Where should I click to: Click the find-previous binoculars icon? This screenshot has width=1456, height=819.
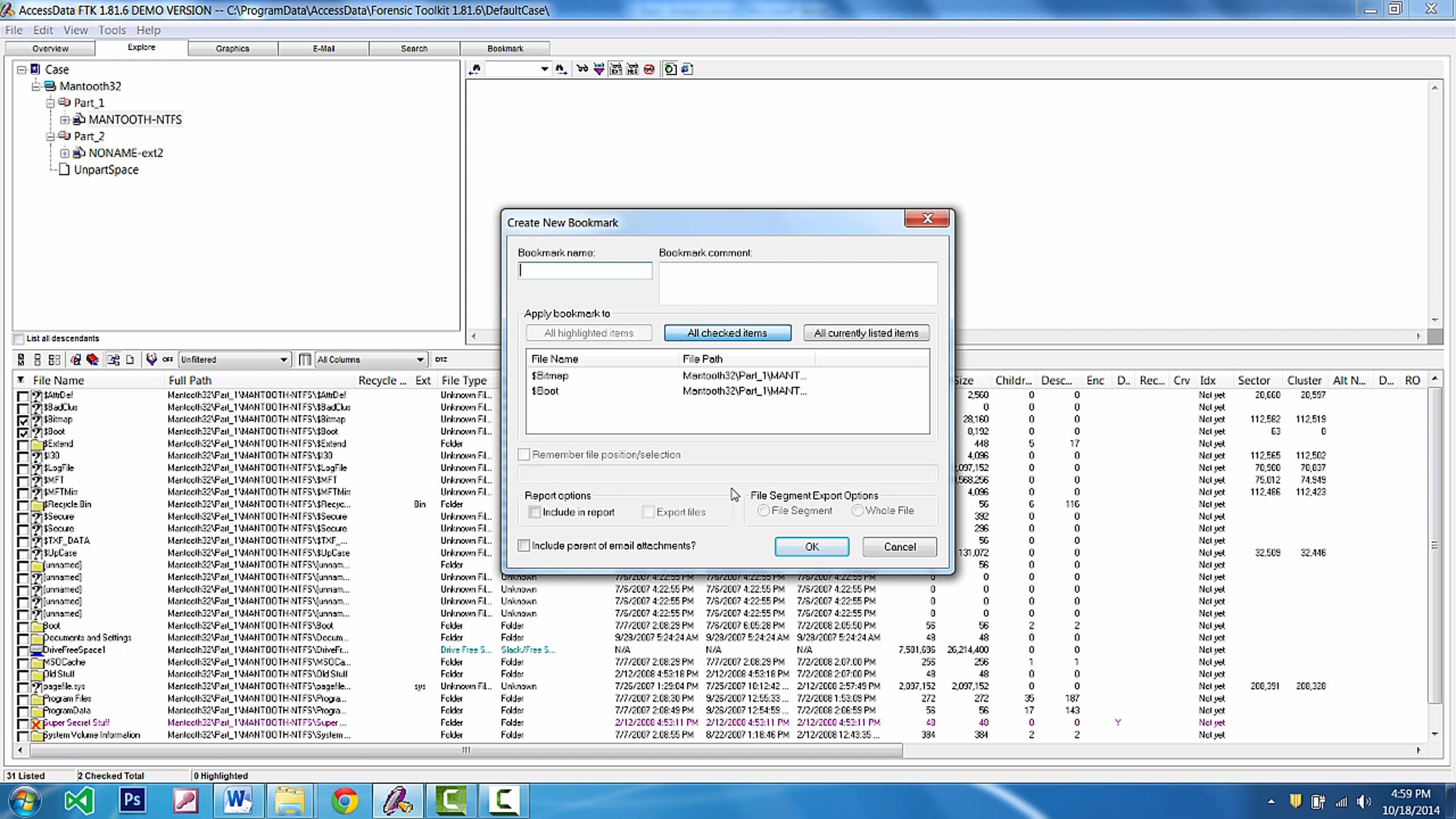pyautogui.click(x=475, y=69)
